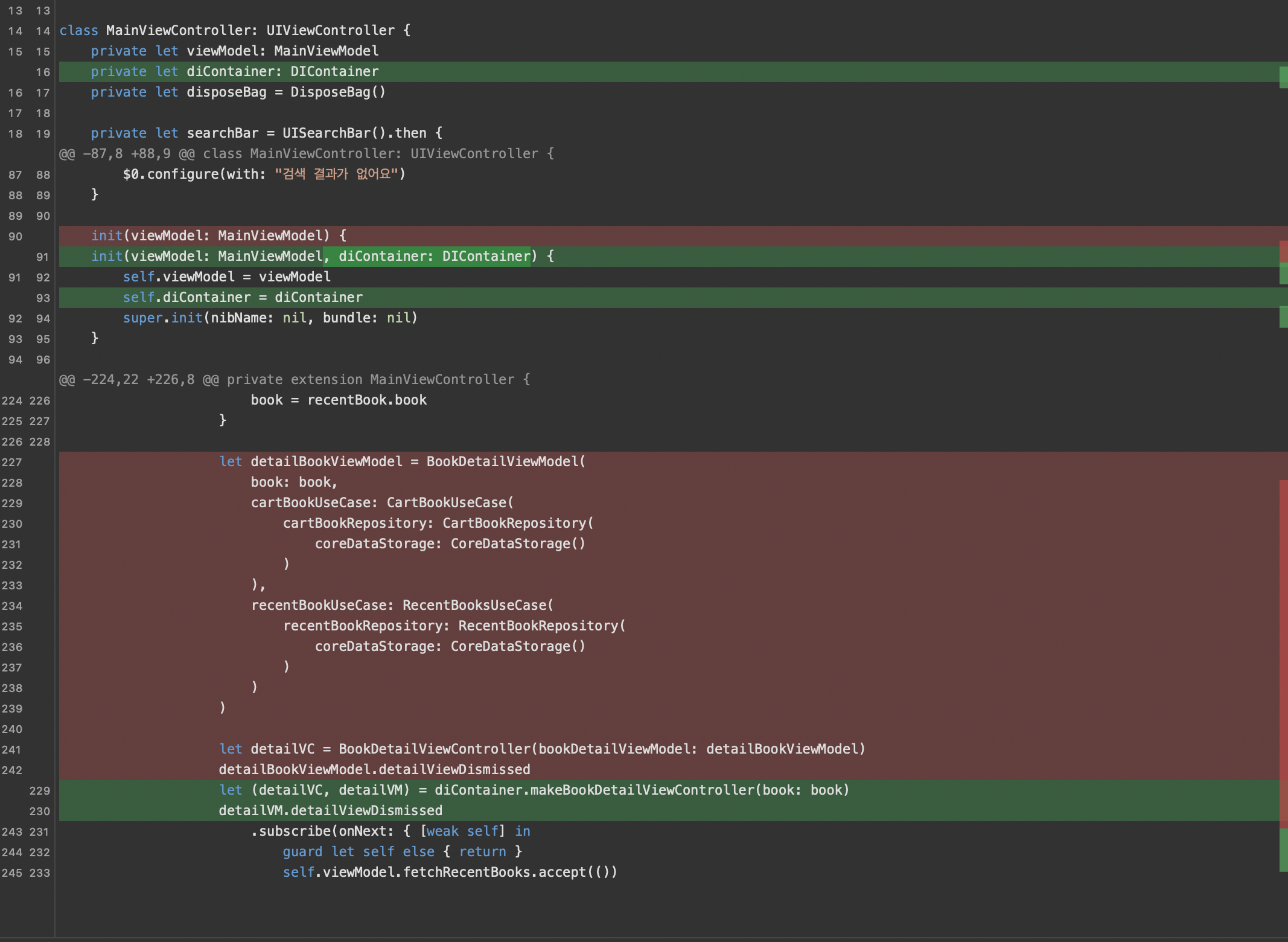Image resolution: width=1288 pixels, height=942 pixels.
Task: Click old line number 227 in gutter
Action: [12, 462]
